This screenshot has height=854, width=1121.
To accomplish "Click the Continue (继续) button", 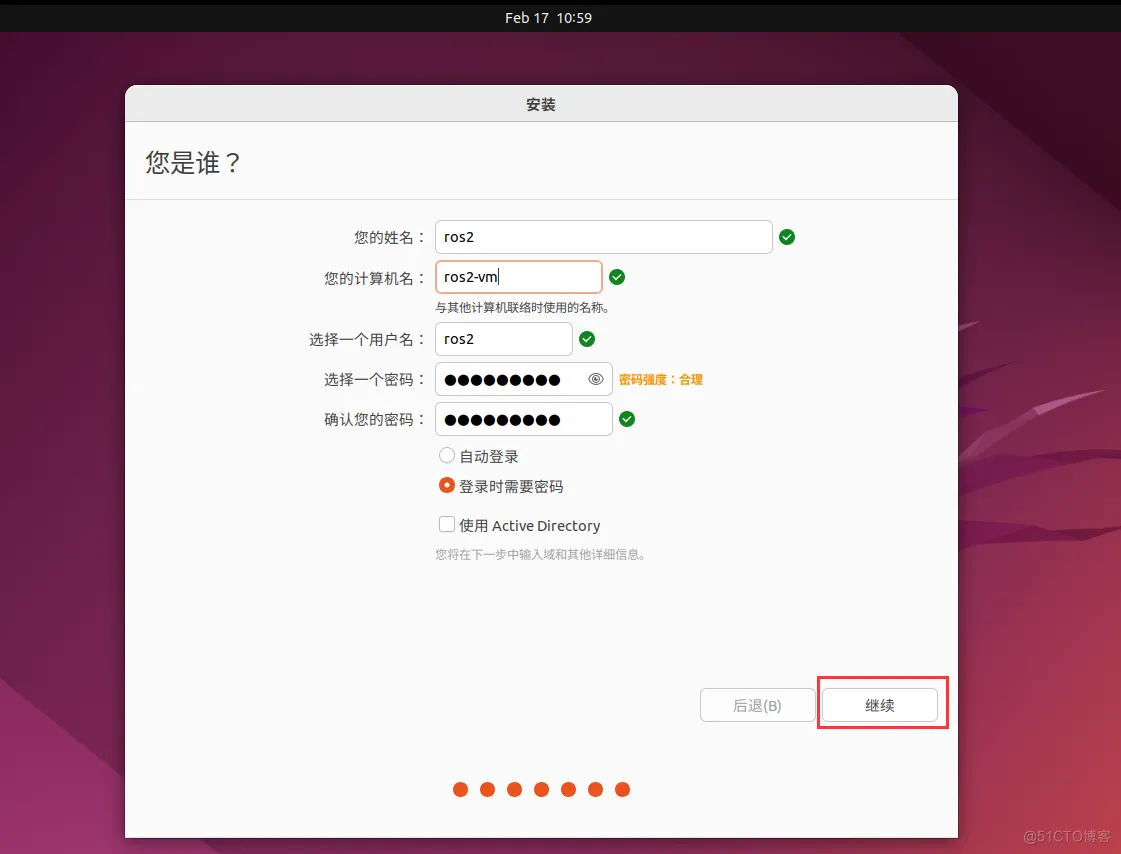I will [x=879, y=705].
